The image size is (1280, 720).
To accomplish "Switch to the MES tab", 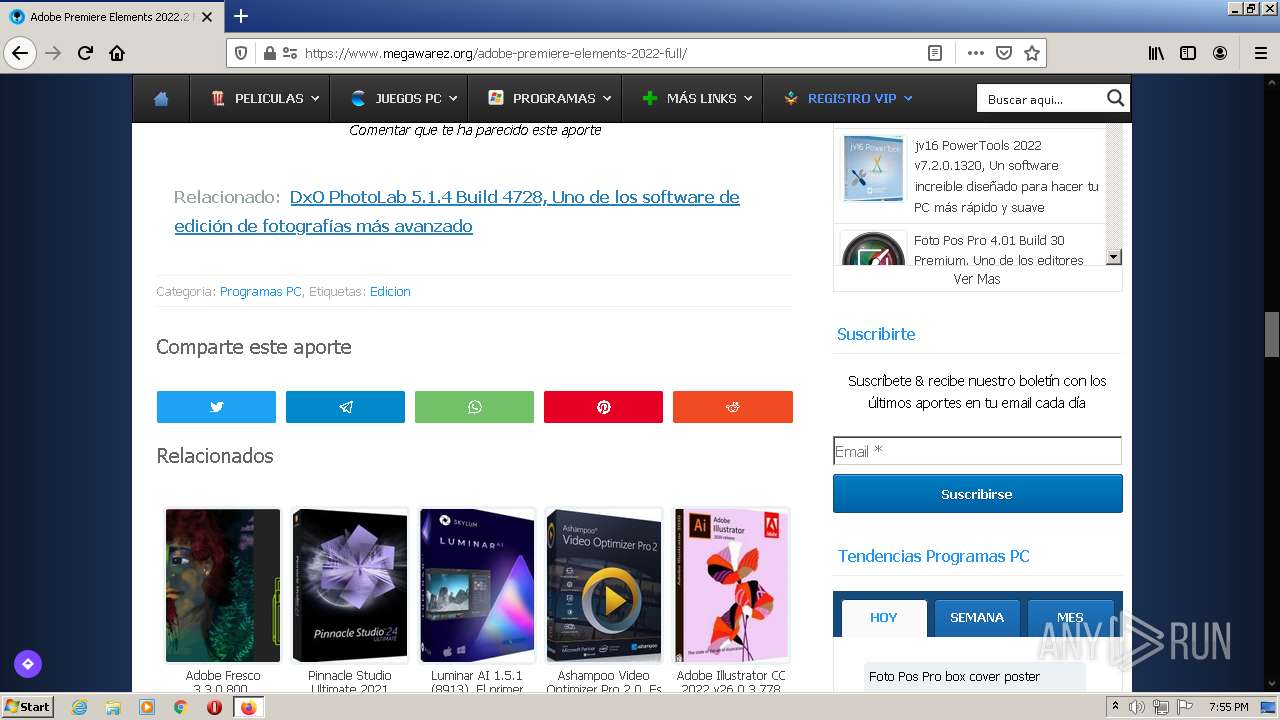I will pos(1070,617).
